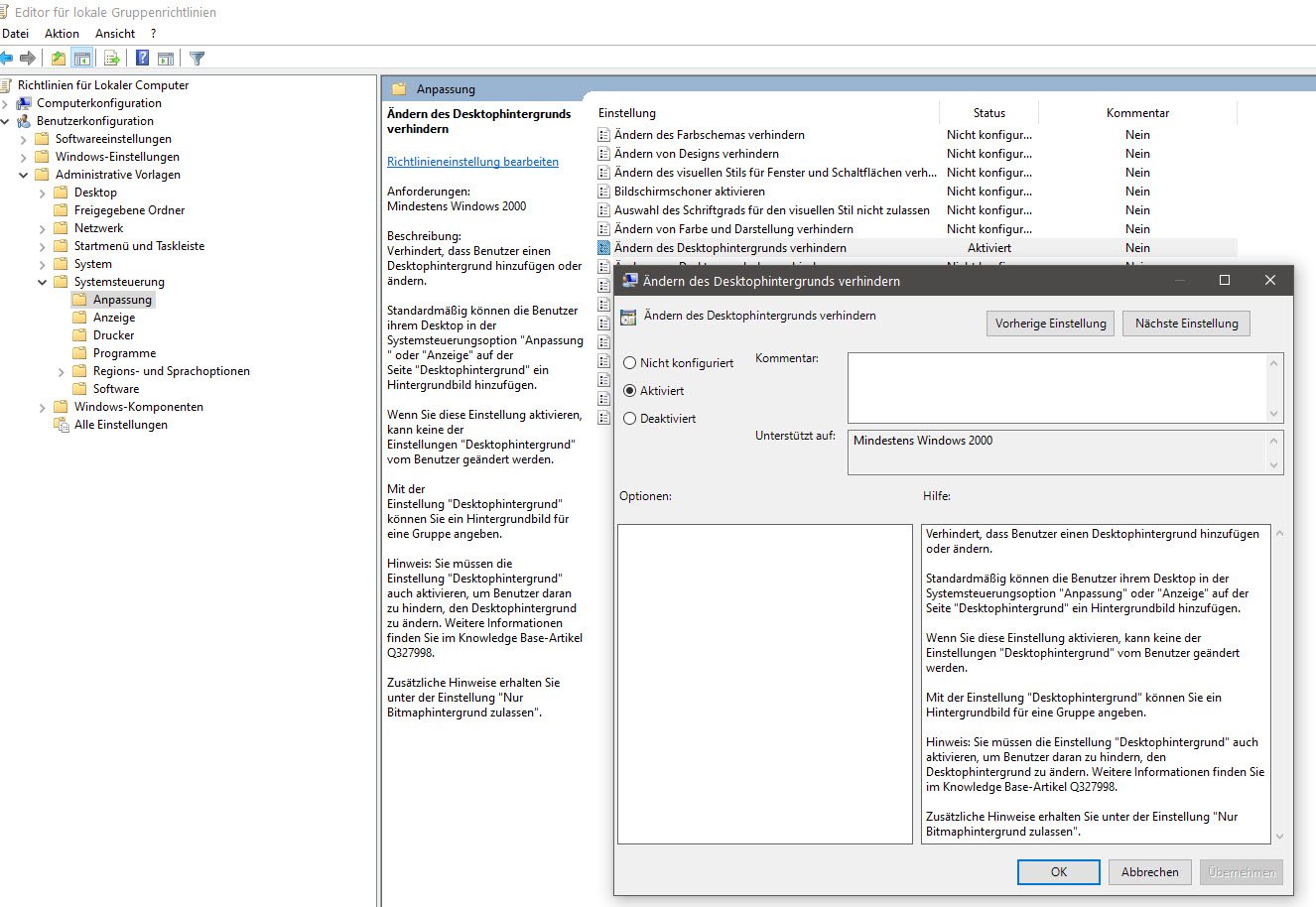1316x907 pixels.
Task: Click the policy icon for Ändern von Designs verhindern
Action: coord(604,154)
